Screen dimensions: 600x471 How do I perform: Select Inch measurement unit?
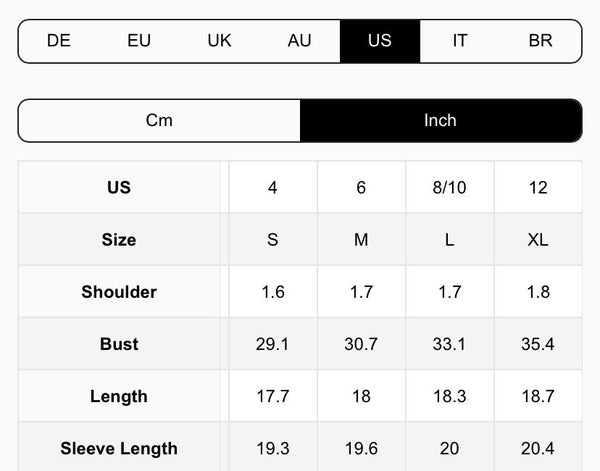440,120
